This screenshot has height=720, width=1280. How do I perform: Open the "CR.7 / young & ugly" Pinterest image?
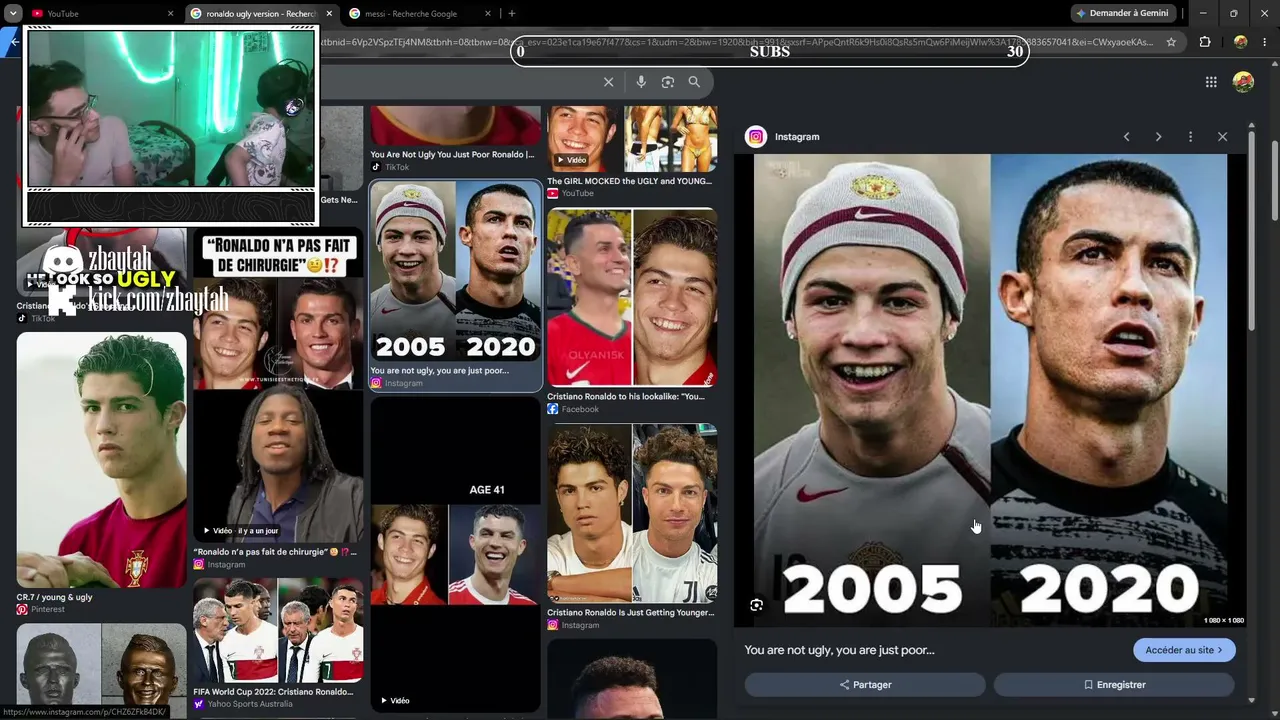point(102,460)
